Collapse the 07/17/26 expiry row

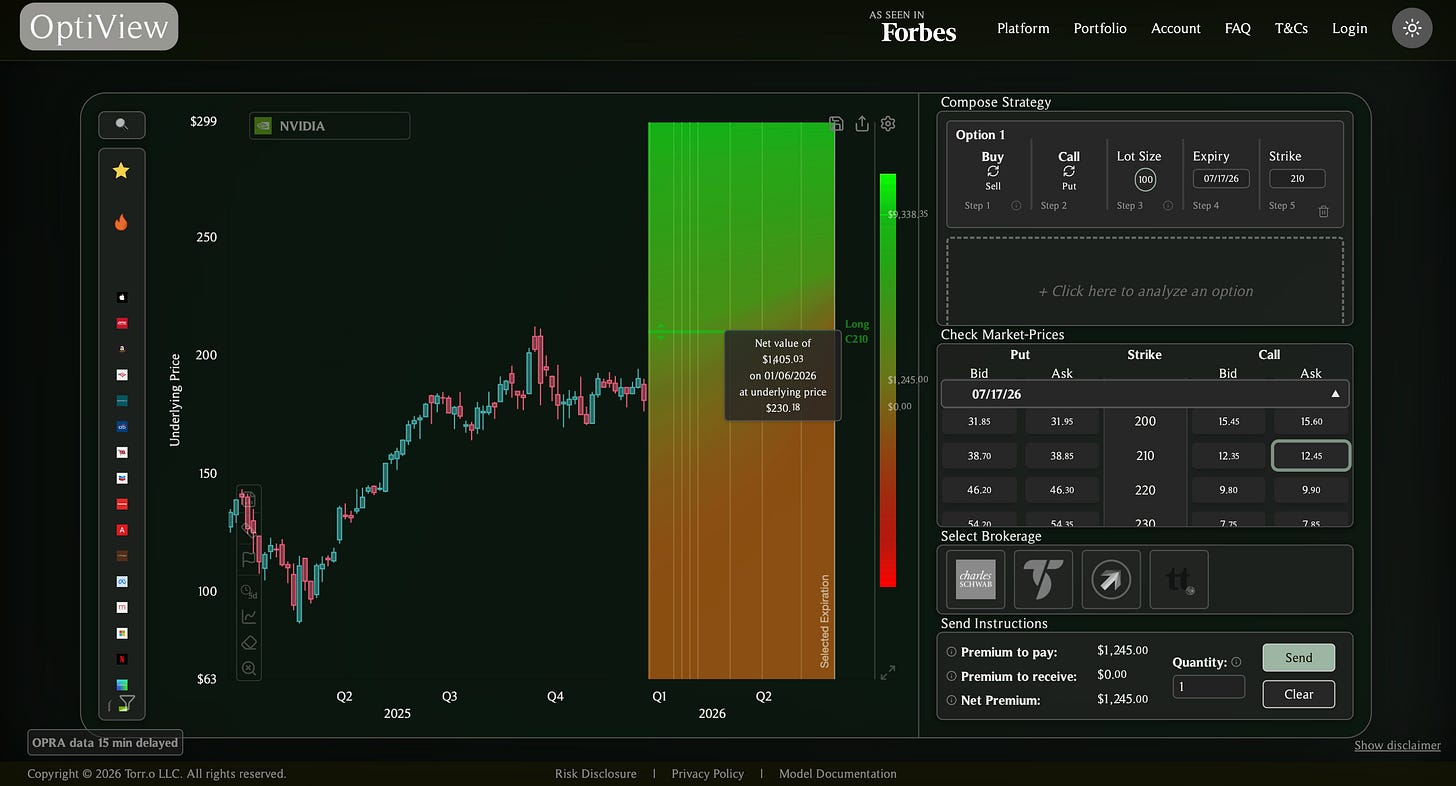1145,394
